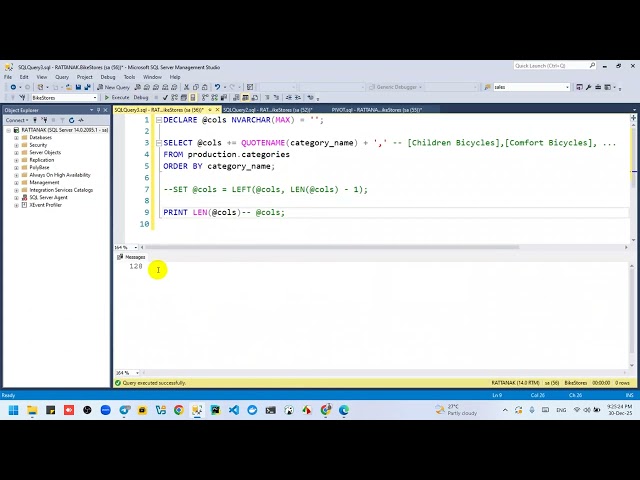This screenshot has height=480, width=640.
Task: Open Chrome from the taskbar
Action: pos(179,410)
